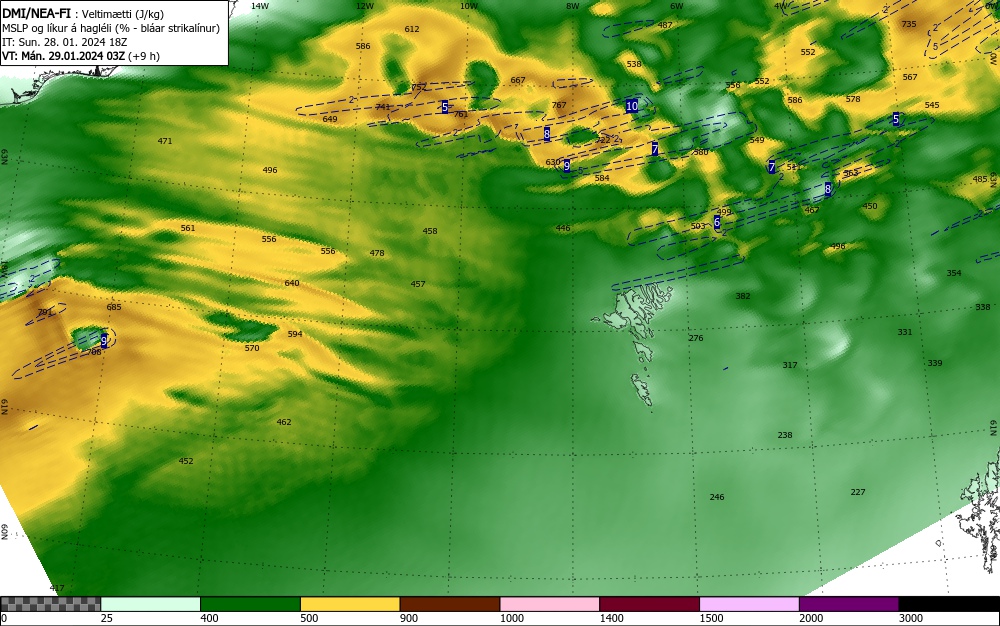Screen dimensions: 1000x626
Task: Click the CAPE value 317
Action: (790, 365)
